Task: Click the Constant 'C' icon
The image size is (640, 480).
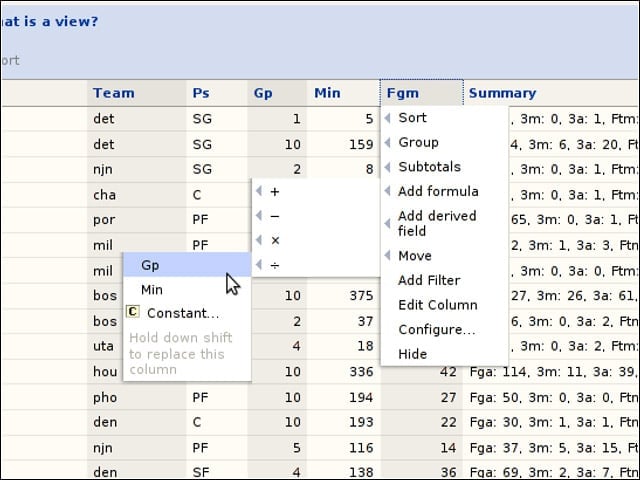Action: [133, 312]
